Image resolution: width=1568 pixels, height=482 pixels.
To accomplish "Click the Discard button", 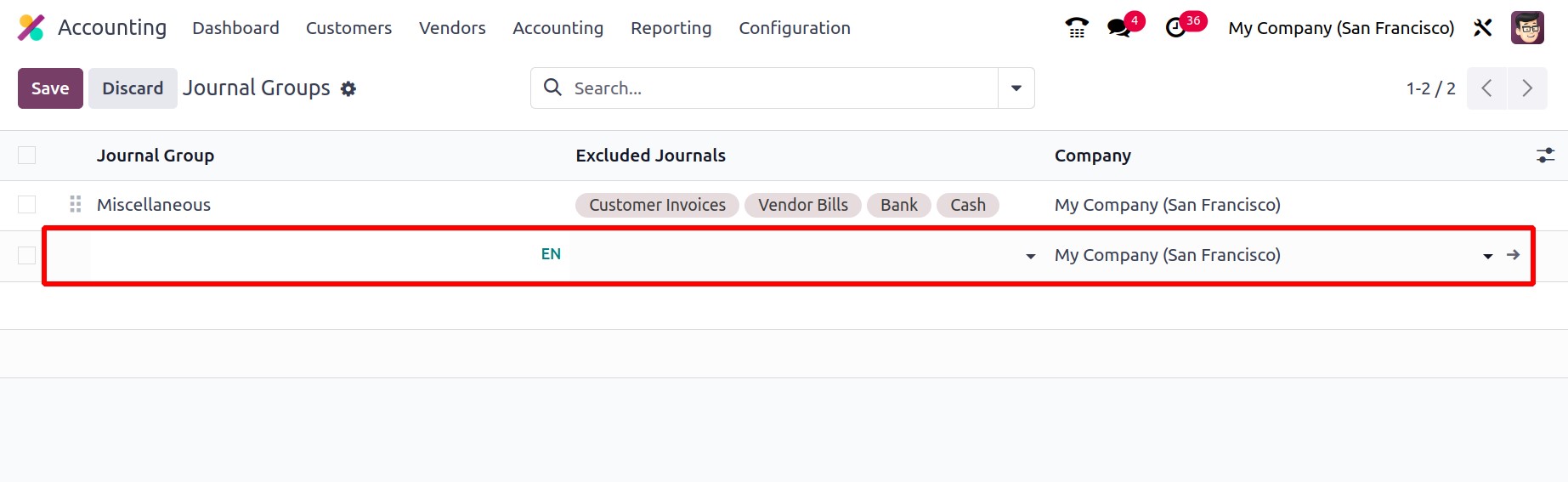I will (x=133, y=88).
